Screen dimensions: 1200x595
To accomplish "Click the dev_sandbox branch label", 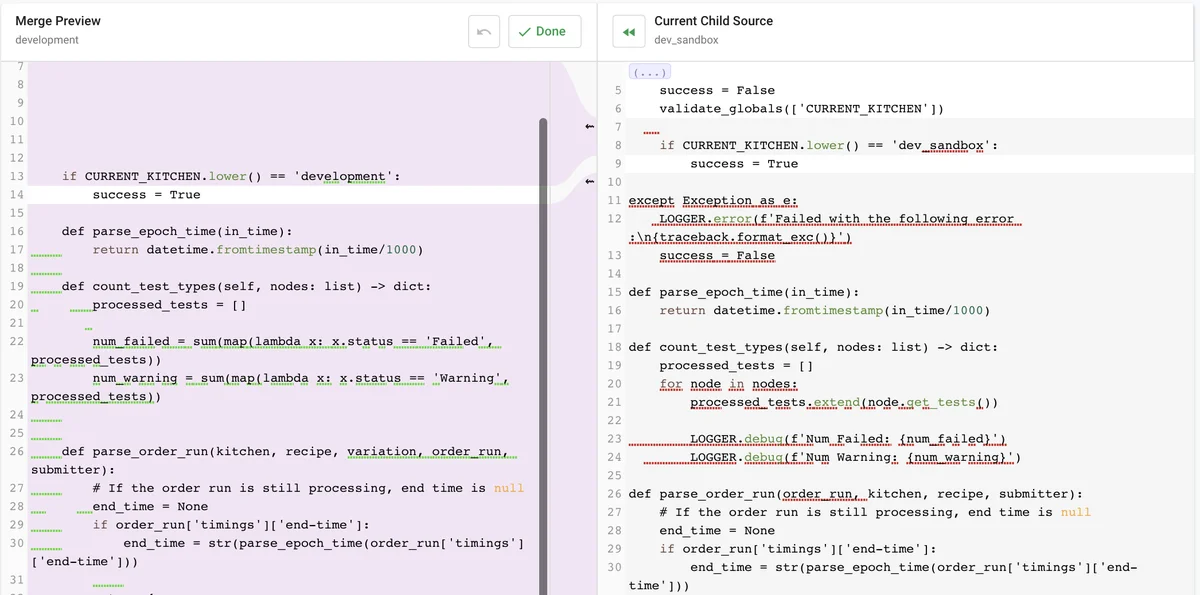I will [x=686, y=40].
